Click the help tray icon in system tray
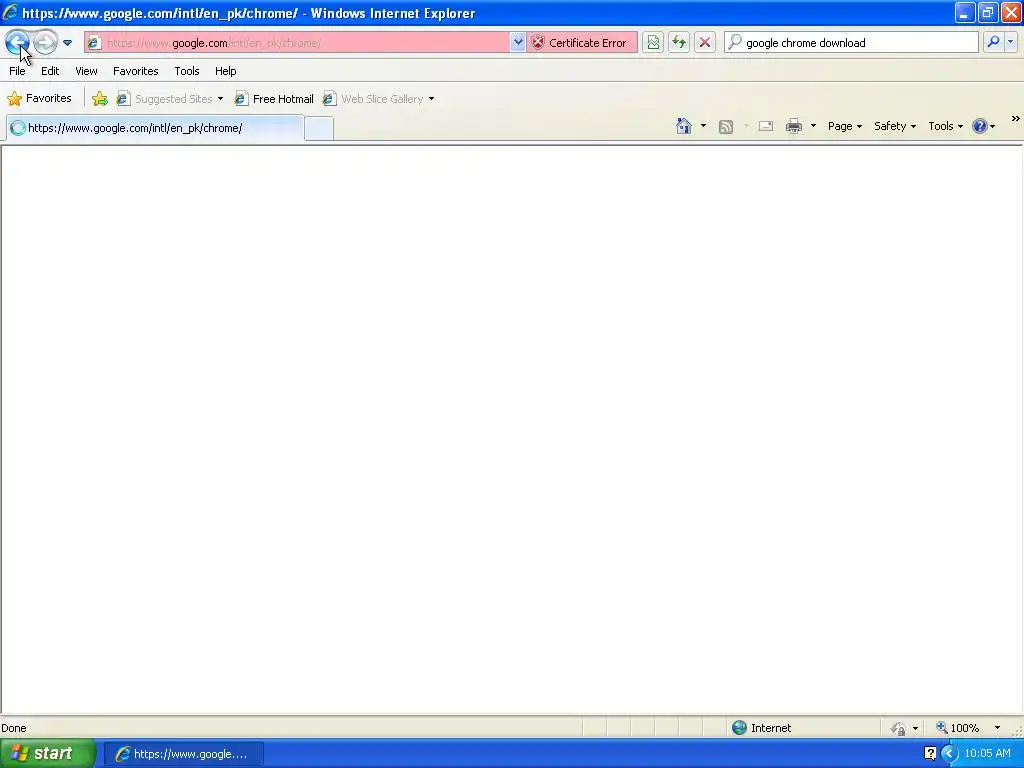The height and width of the screenshot is (768, 1024). point(931,754)
